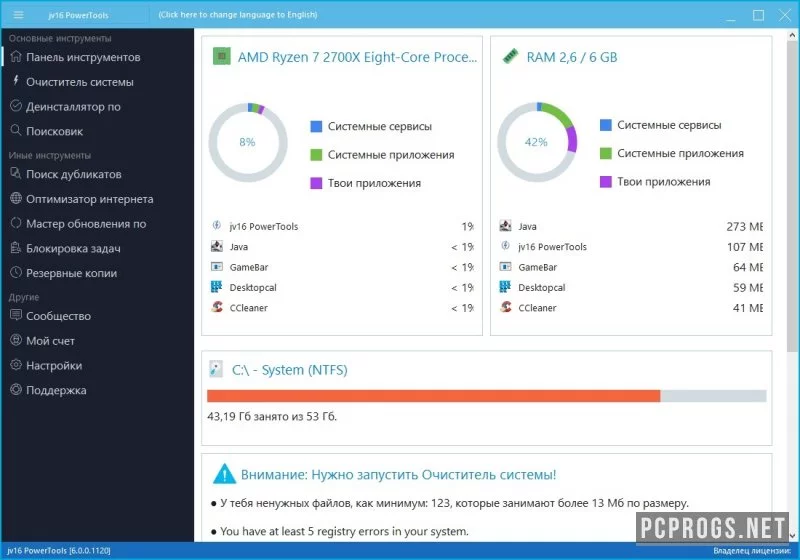Click the GameBar icon in the CPU list
The image size is (800, 560).
coord(217,267)
